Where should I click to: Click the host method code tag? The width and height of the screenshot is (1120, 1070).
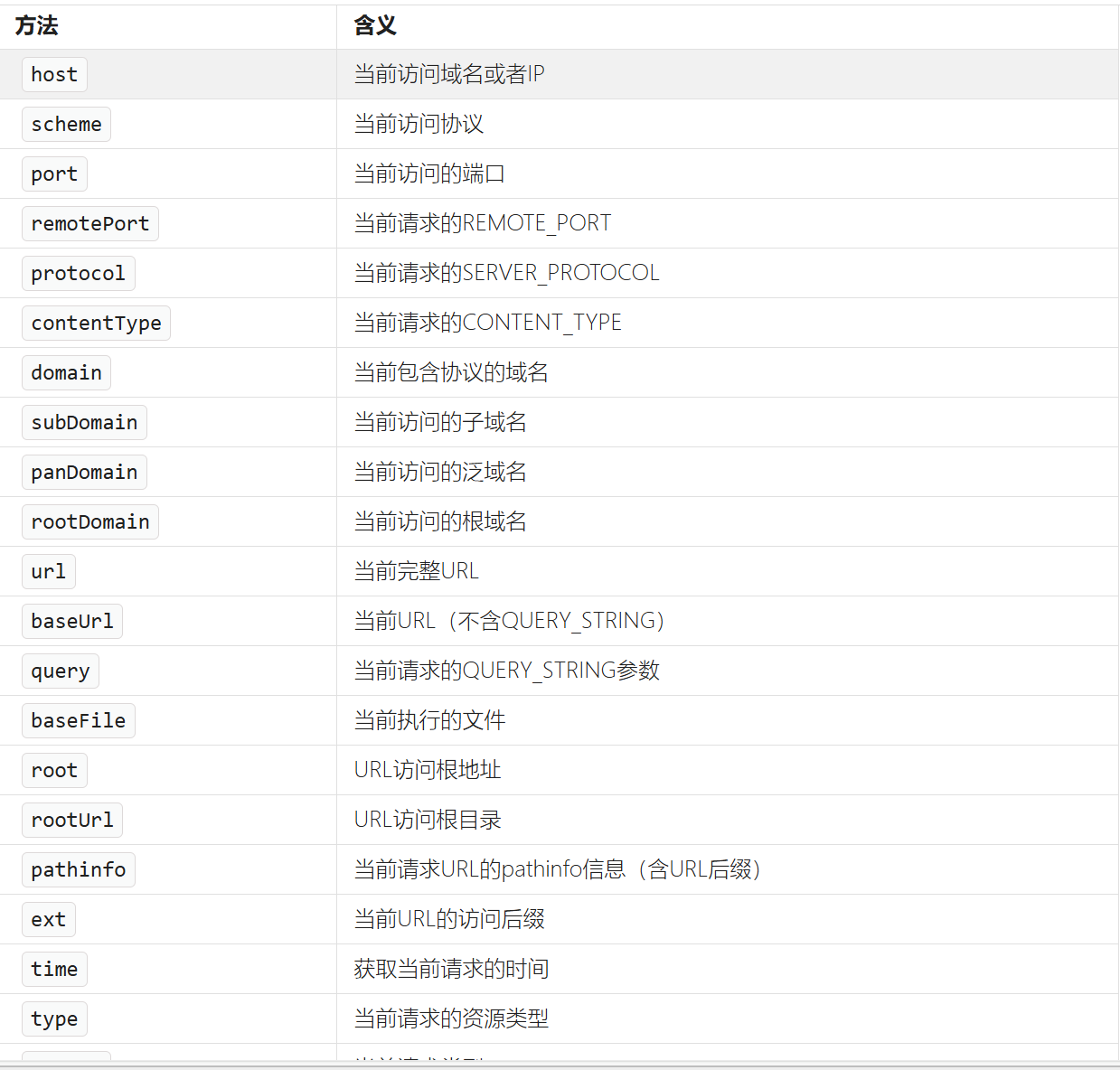coord(54,74)
